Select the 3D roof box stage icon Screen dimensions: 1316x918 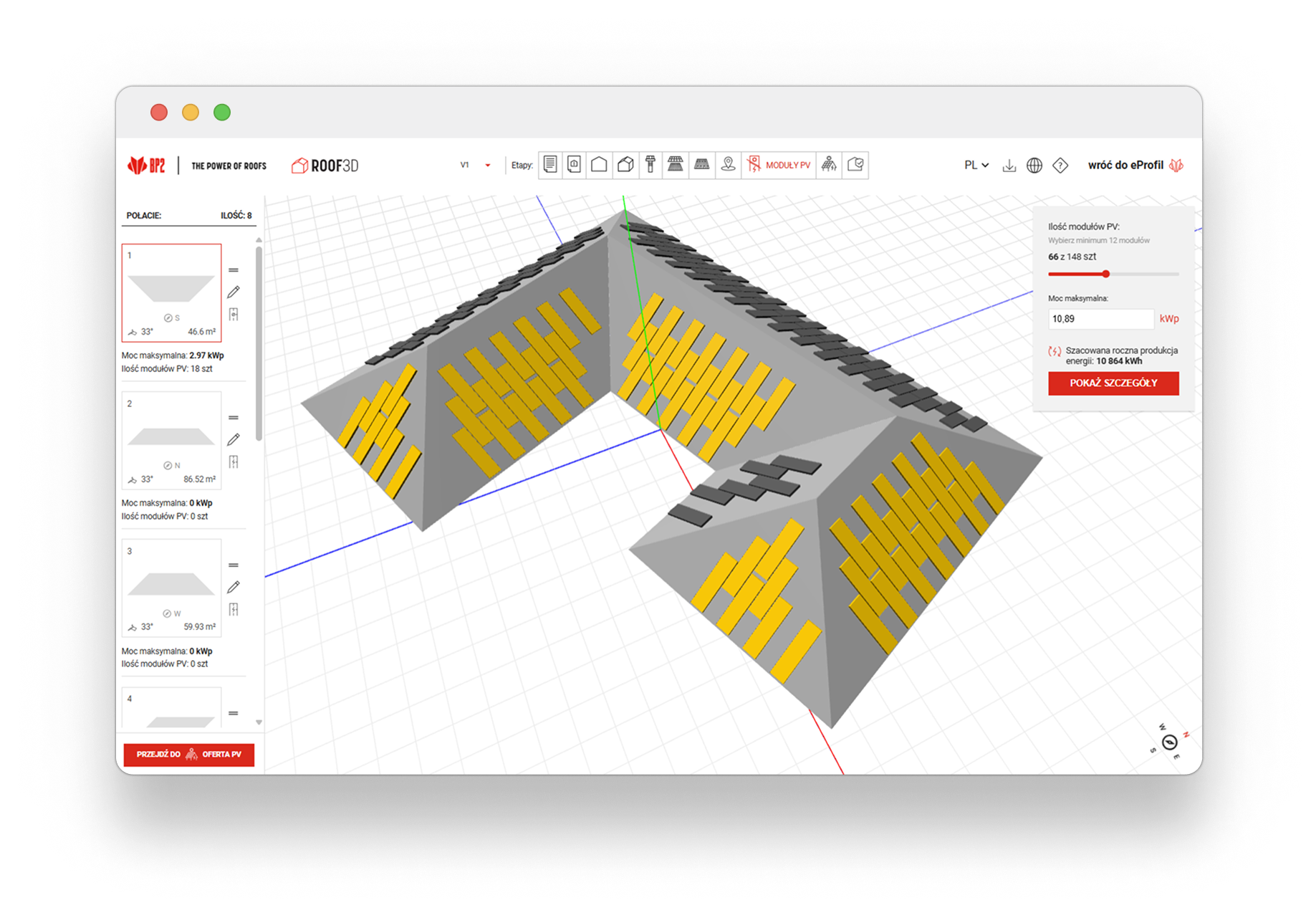(625, 165)
